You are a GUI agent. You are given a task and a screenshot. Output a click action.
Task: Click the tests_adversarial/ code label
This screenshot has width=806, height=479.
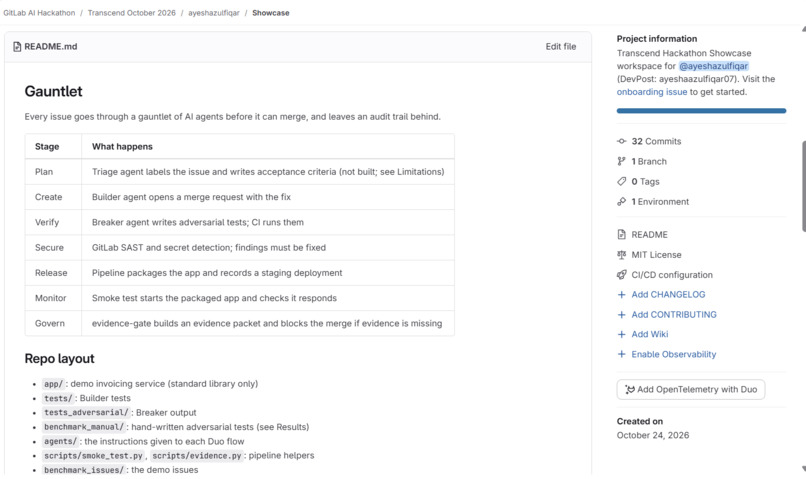[x=86, y=413]
